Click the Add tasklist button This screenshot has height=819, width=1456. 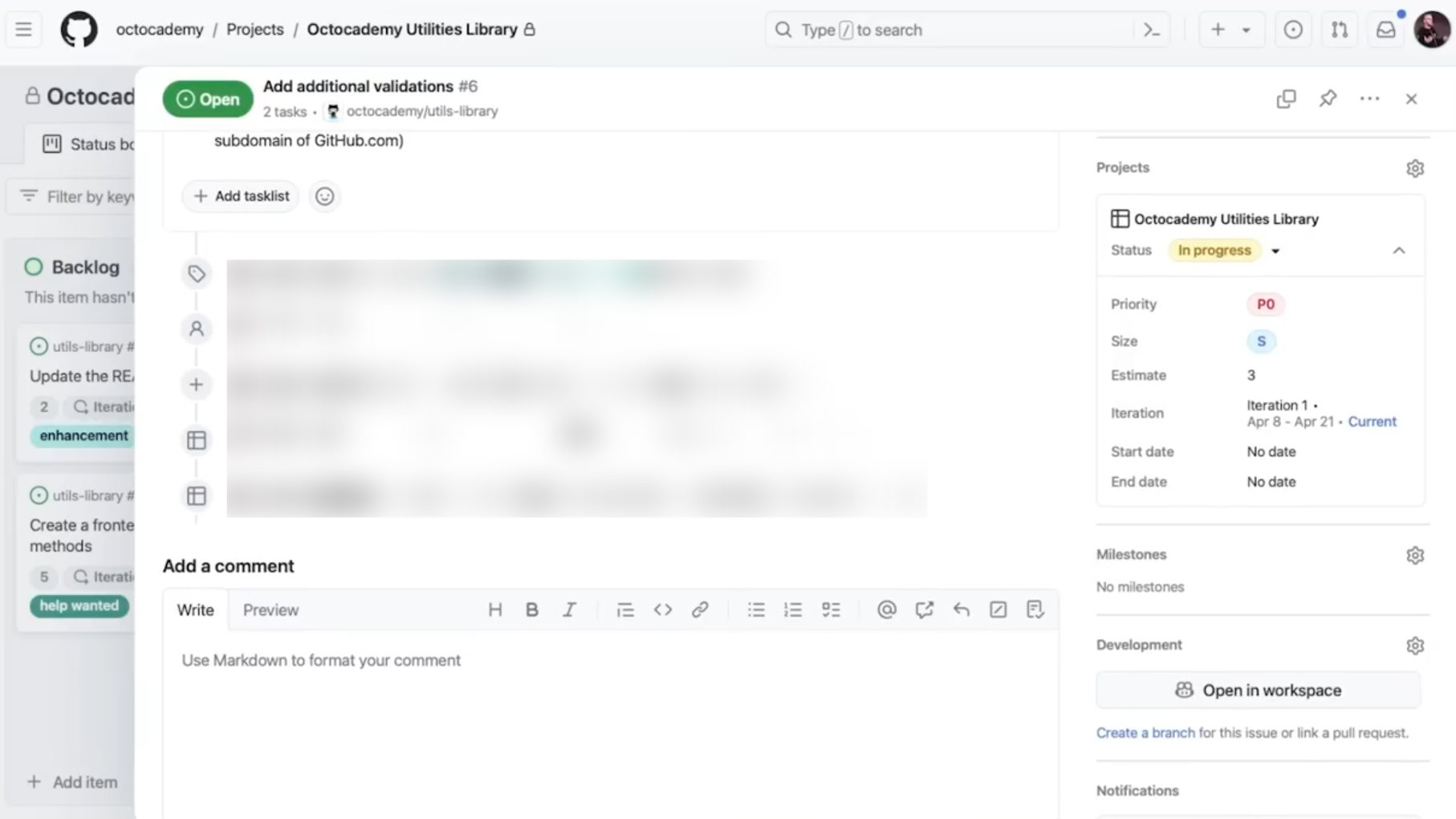coord(241,196)
